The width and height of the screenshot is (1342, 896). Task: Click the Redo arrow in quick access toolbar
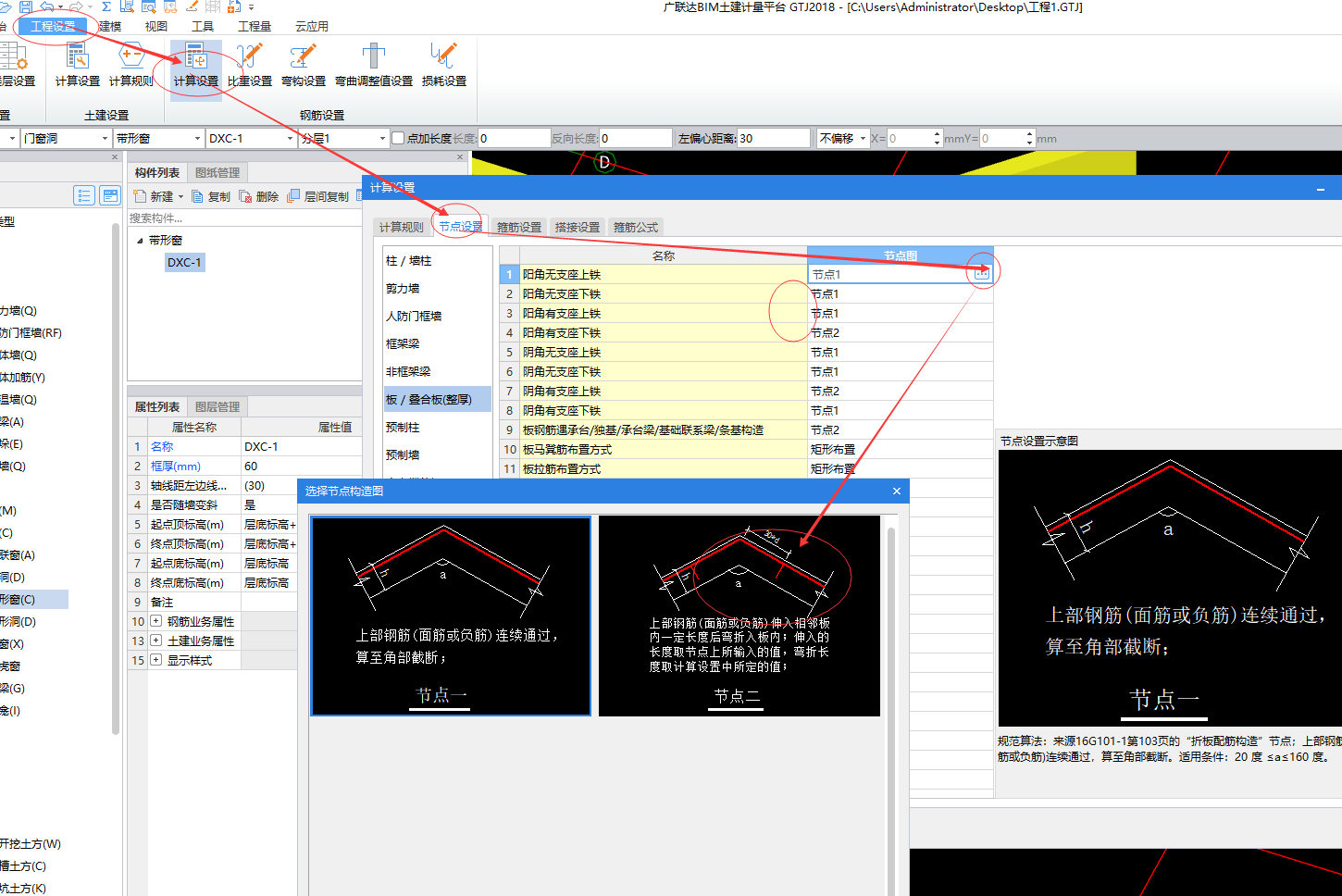click(x=76, y=6)
